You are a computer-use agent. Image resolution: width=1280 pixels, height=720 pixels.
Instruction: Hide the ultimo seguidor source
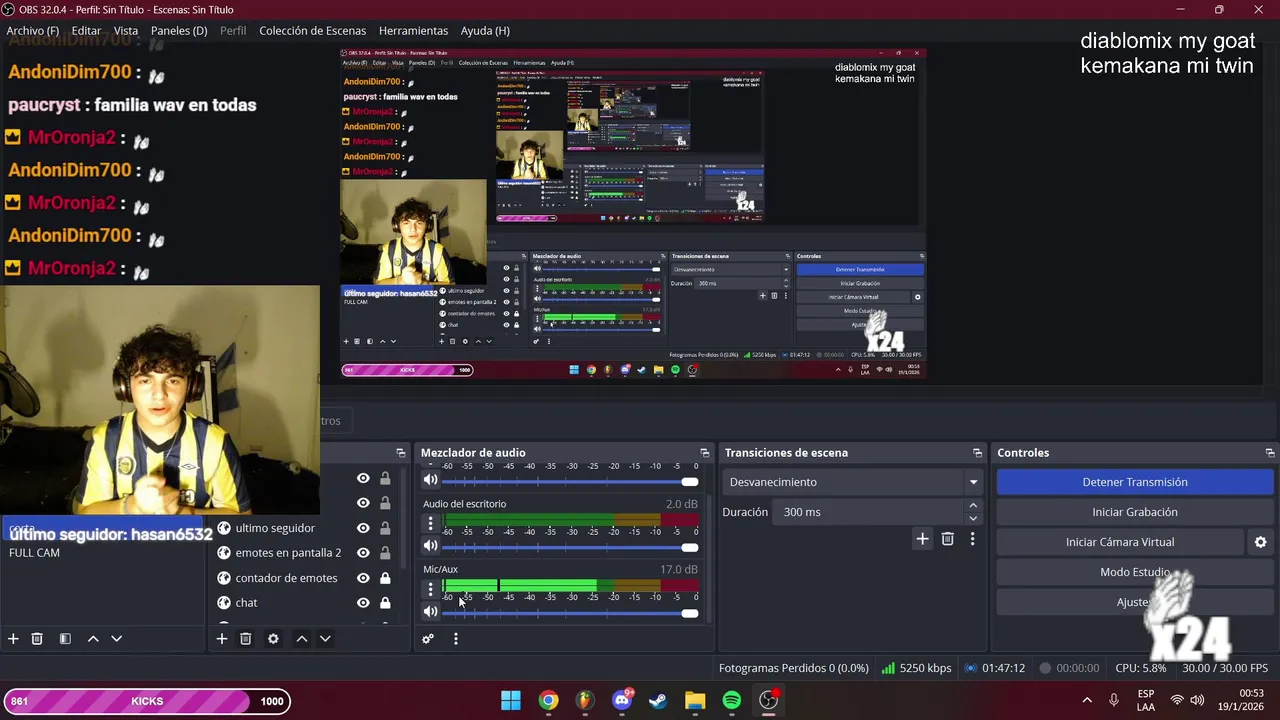pyautogui.click(x=363, y=528)
